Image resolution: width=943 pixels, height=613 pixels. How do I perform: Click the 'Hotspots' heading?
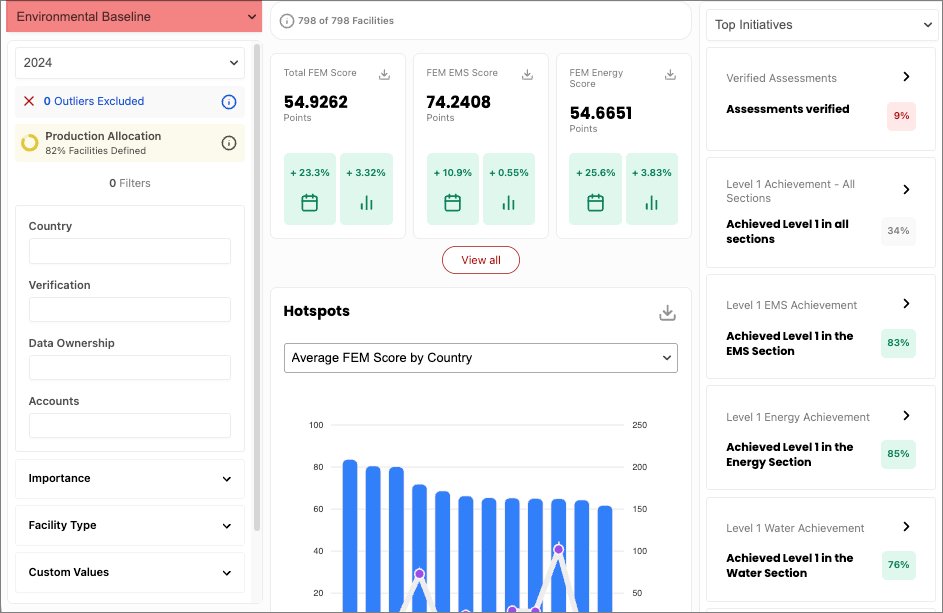316,311
